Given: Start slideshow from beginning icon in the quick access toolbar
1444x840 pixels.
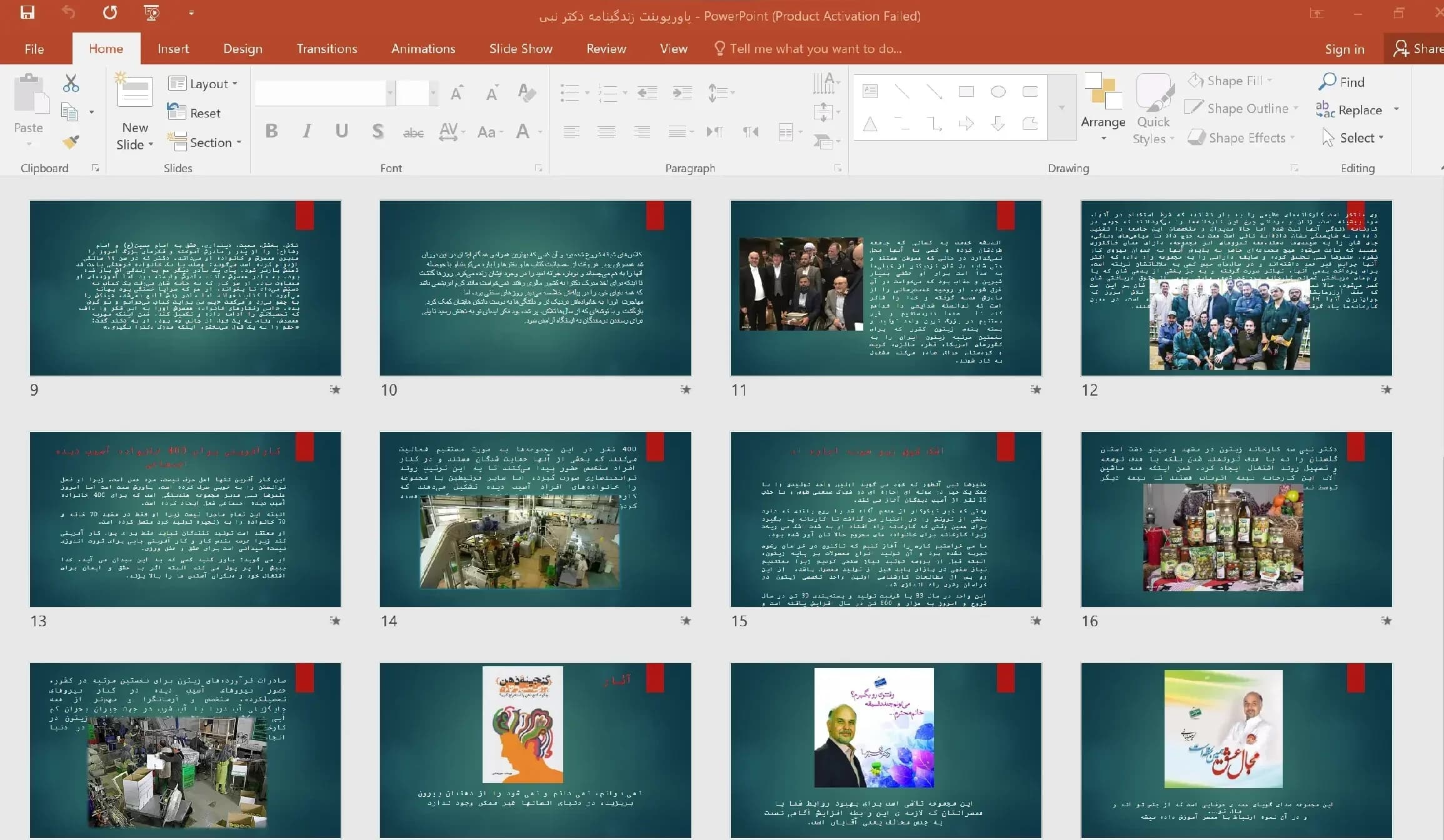Looking at the screenshot, I should tap(151, 12).
